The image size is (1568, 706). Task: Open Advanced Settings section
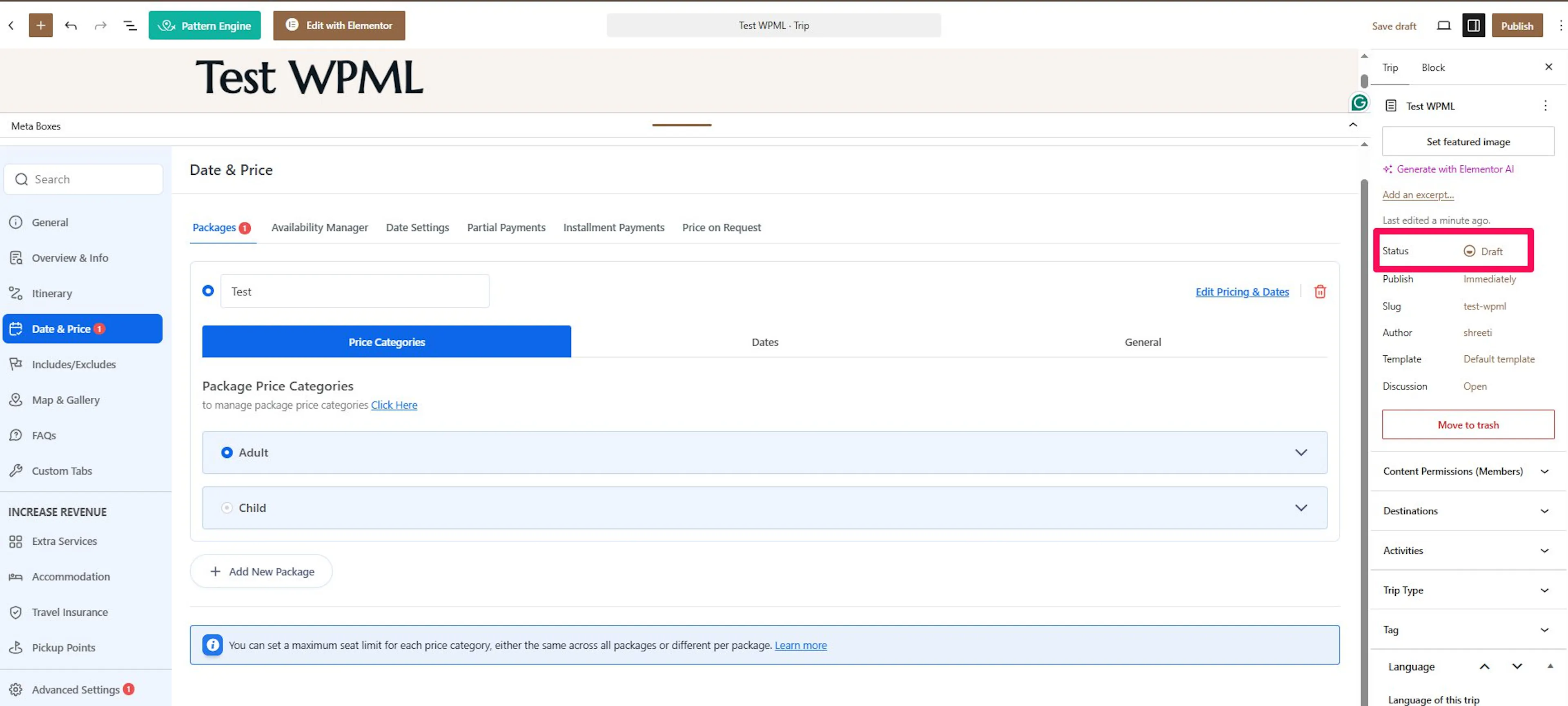(x=83, y=690)
